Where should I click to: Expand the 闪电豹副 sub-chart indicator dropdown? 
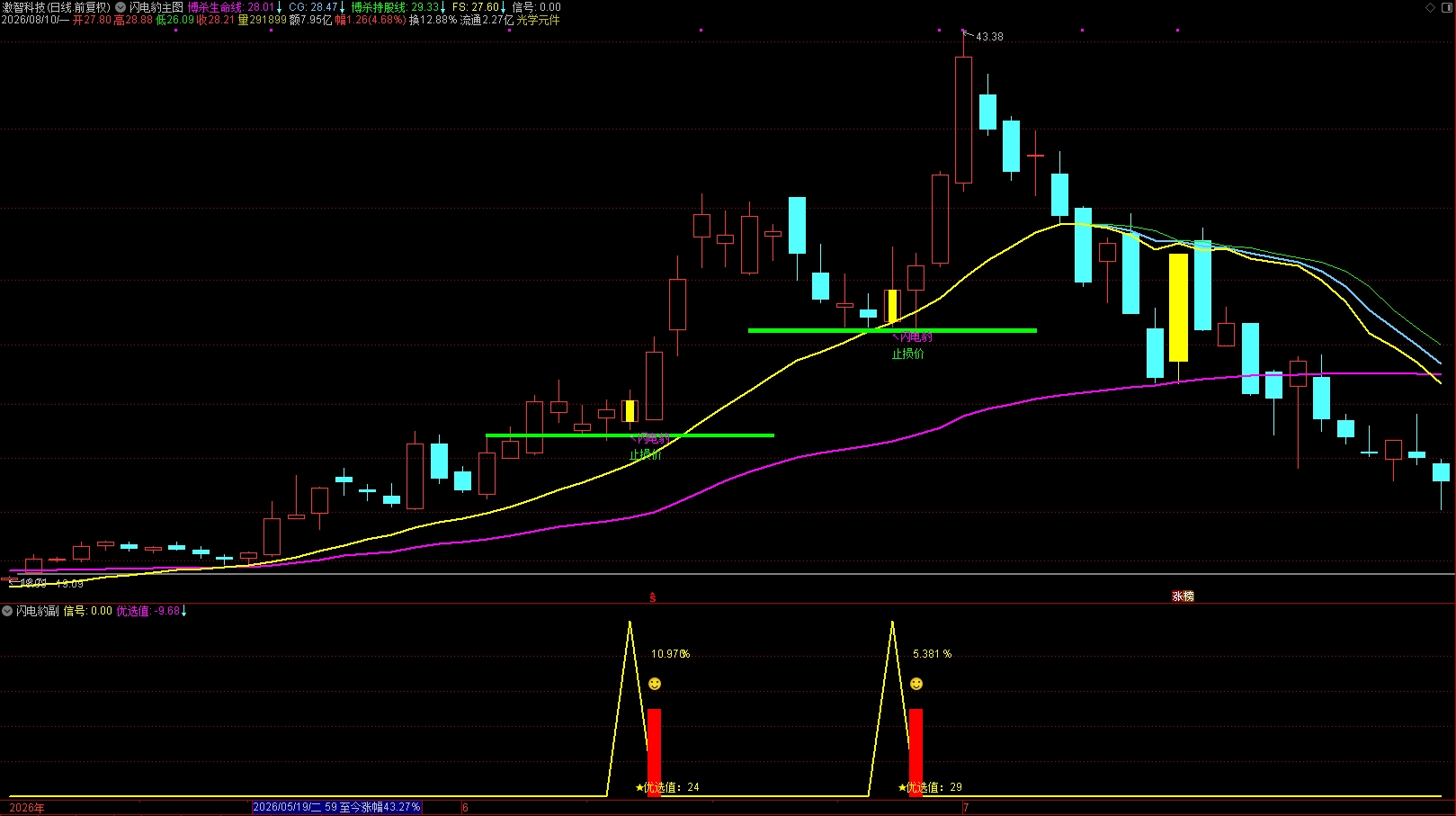[7, 611]
